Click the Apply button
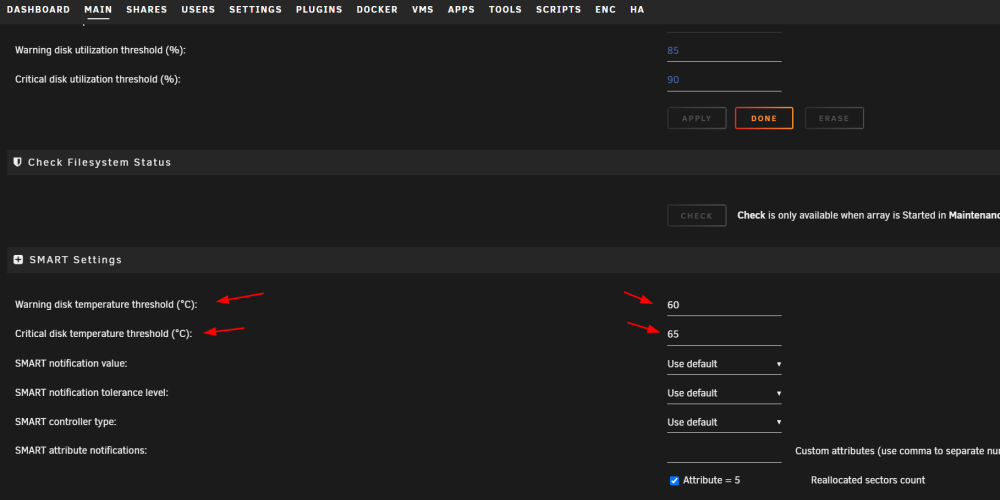The image size is (1000, 500). click(x=696, y=118)
